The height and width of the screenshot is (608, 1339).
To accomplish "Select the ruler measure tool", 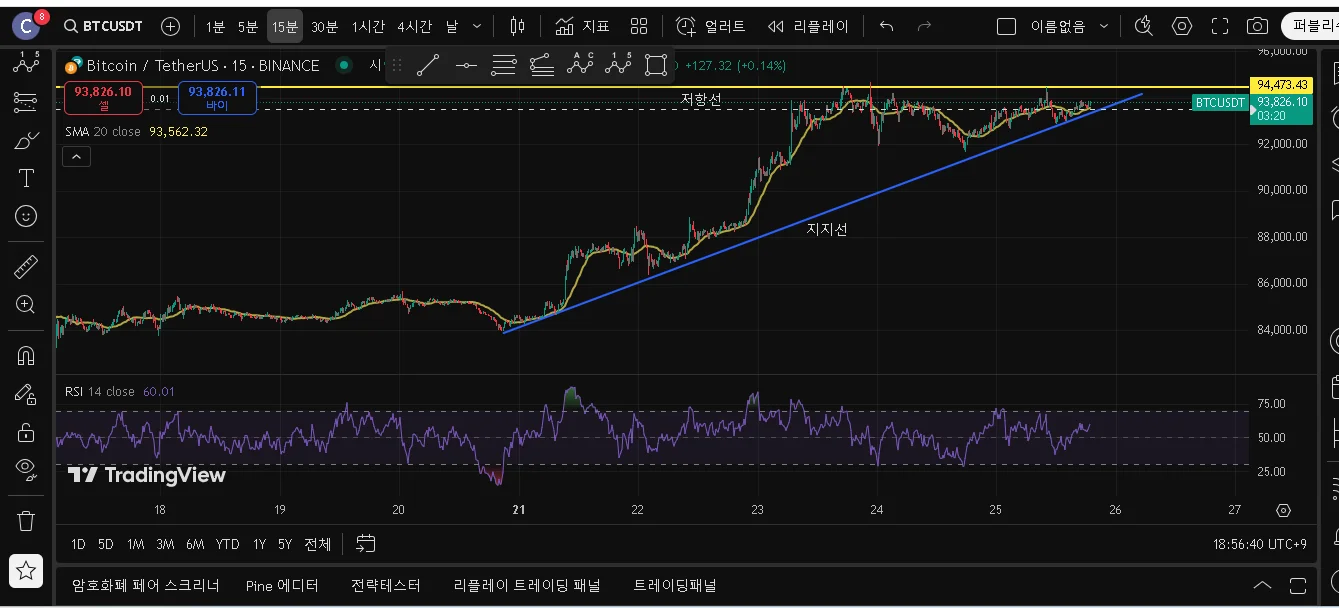I will 26,266.
